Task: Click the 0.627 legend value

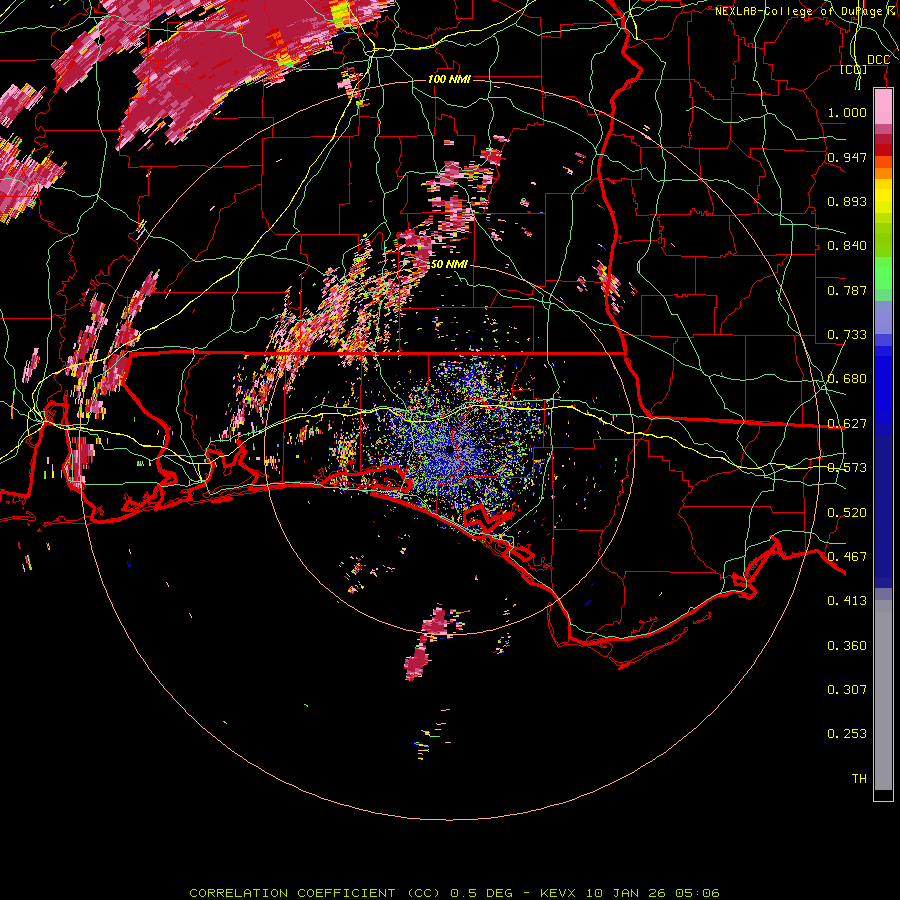Action: (x=847, y=424)
